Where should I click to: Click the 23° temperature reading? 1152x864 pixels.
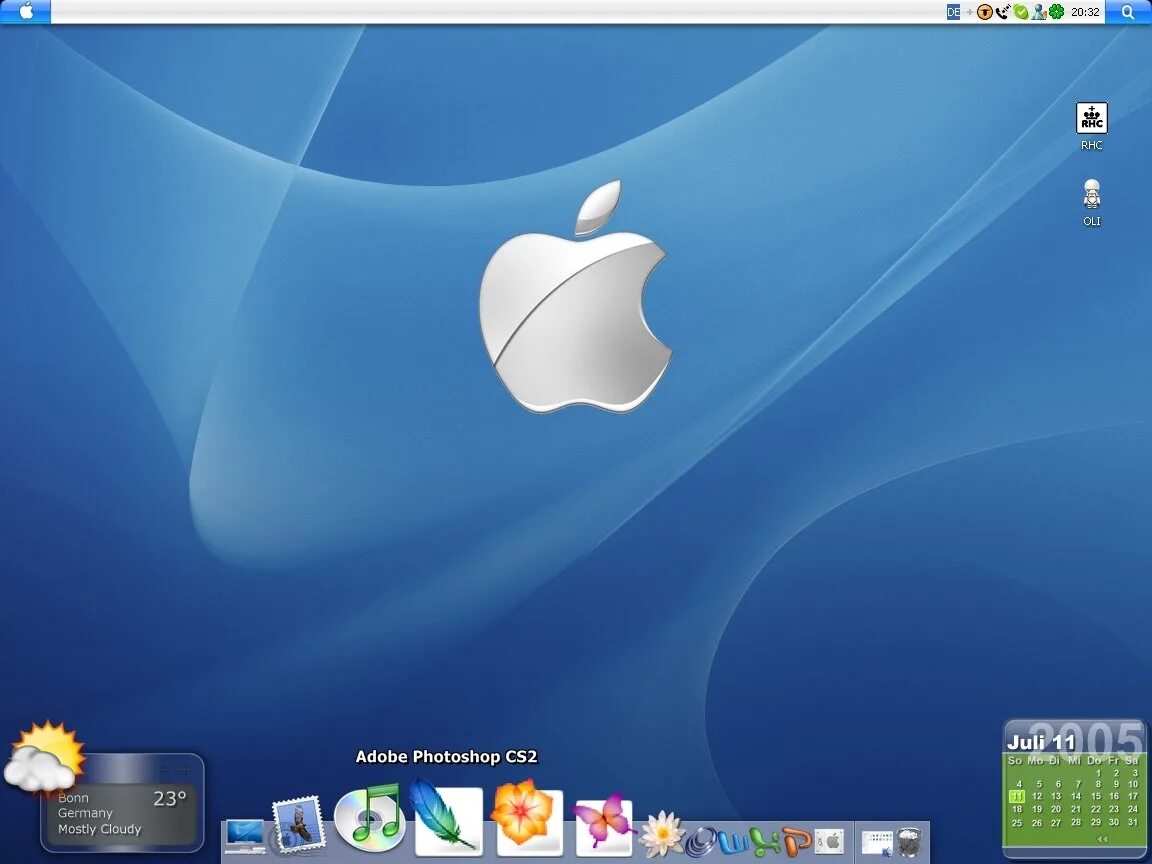coord(170,799)
